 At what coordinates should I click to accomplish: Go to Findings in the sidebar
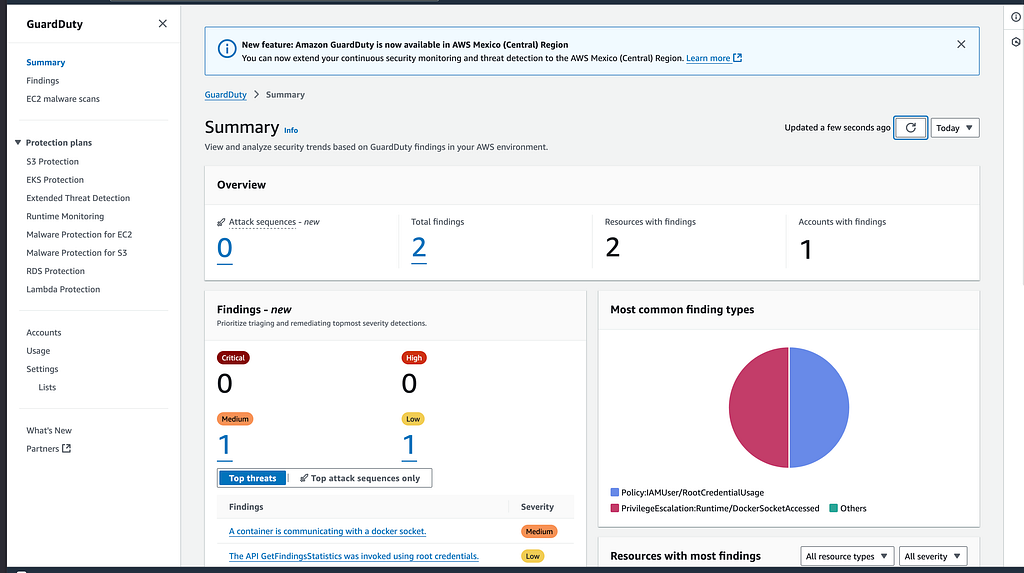click(x=42, y=80)
